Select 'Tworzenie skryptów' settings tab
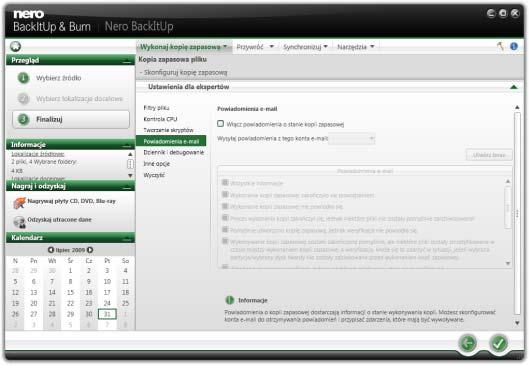 [168, 130]
